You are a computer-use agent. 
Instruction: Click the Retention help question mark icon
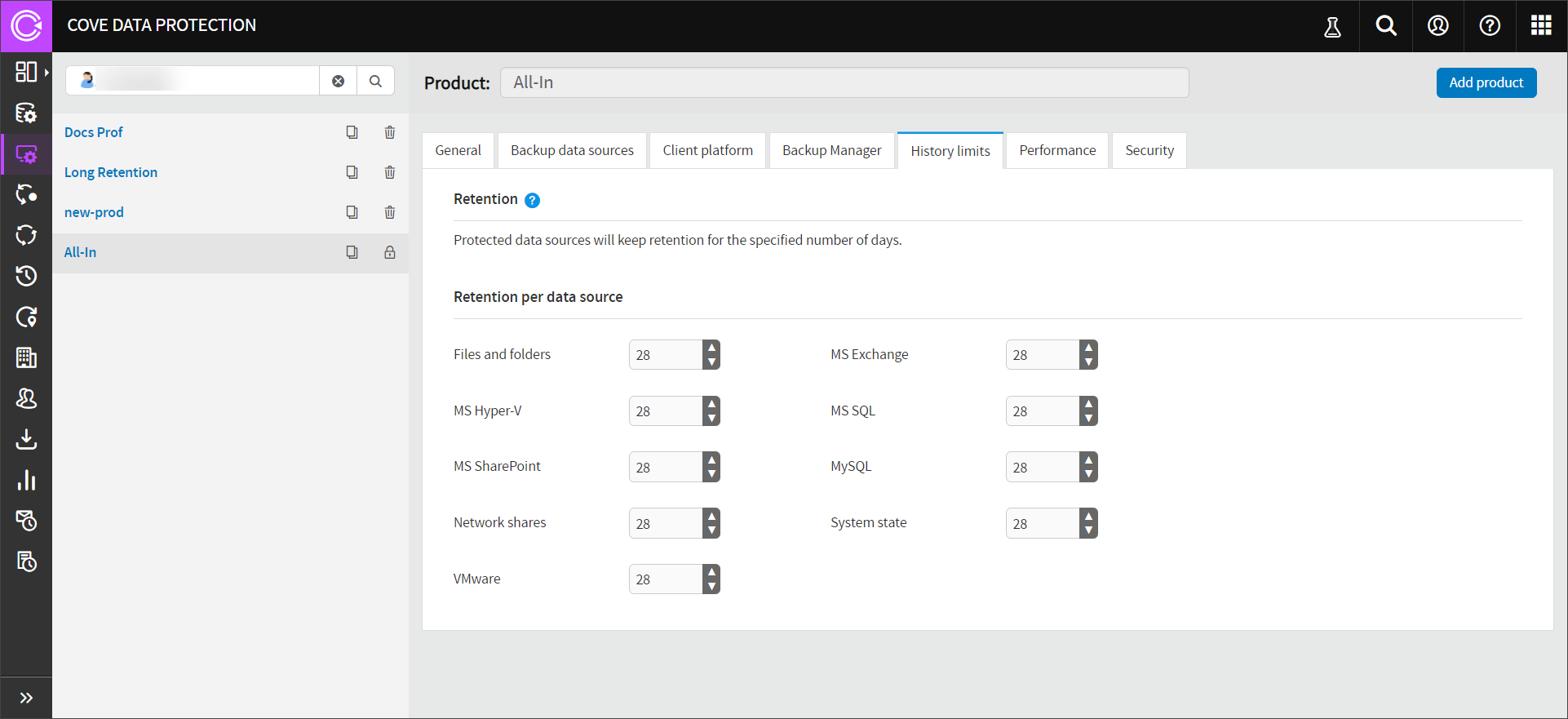[x=532, y=201]
